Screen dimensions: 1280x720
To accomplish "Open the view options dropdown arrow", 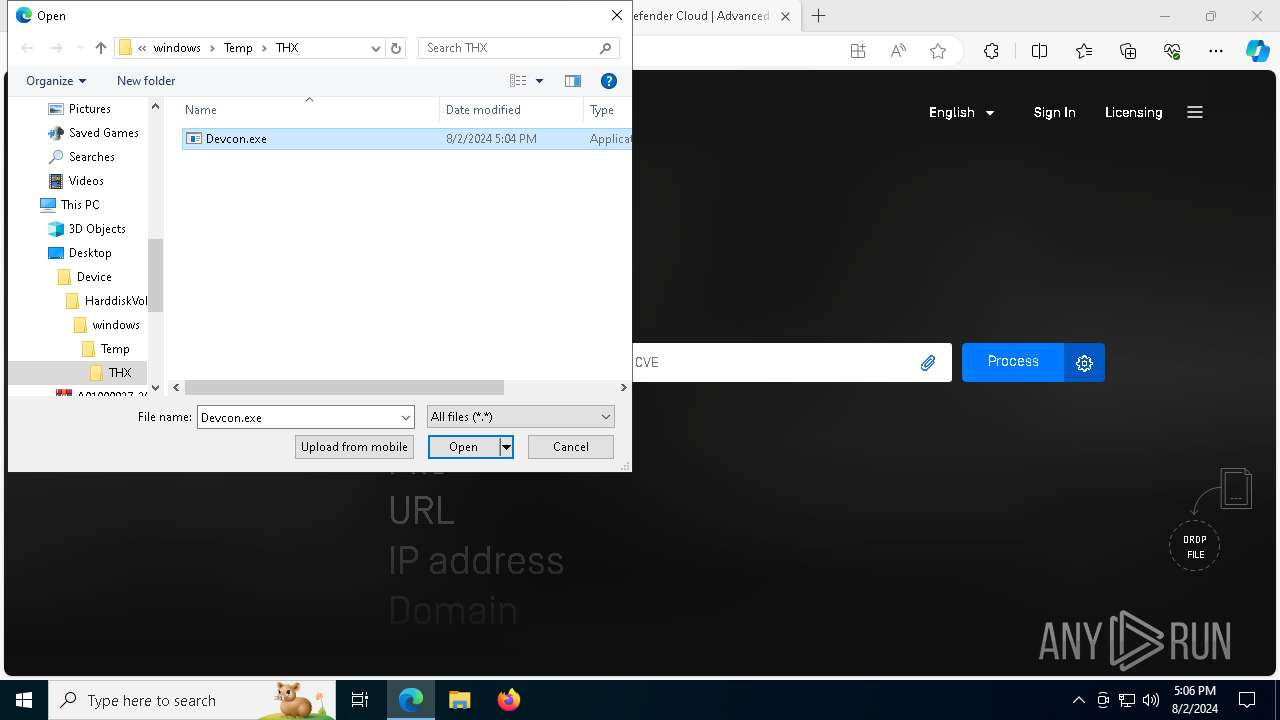I will click(x=539, y=81).
